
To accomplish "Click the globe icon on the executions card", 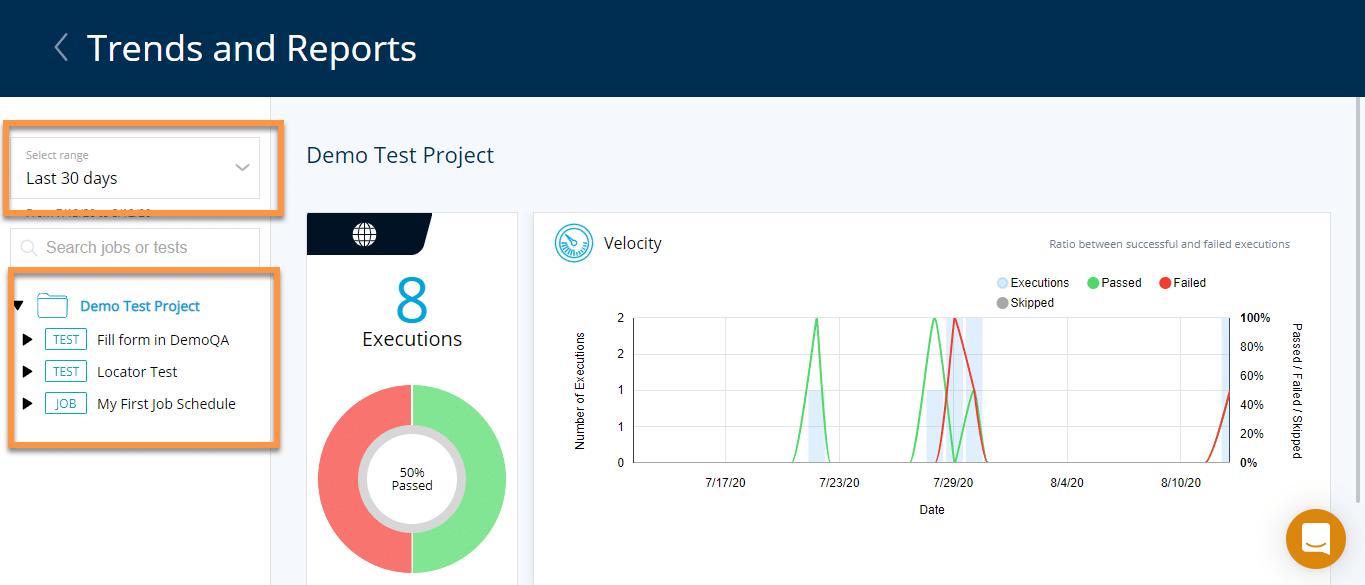I will (365, 235).
